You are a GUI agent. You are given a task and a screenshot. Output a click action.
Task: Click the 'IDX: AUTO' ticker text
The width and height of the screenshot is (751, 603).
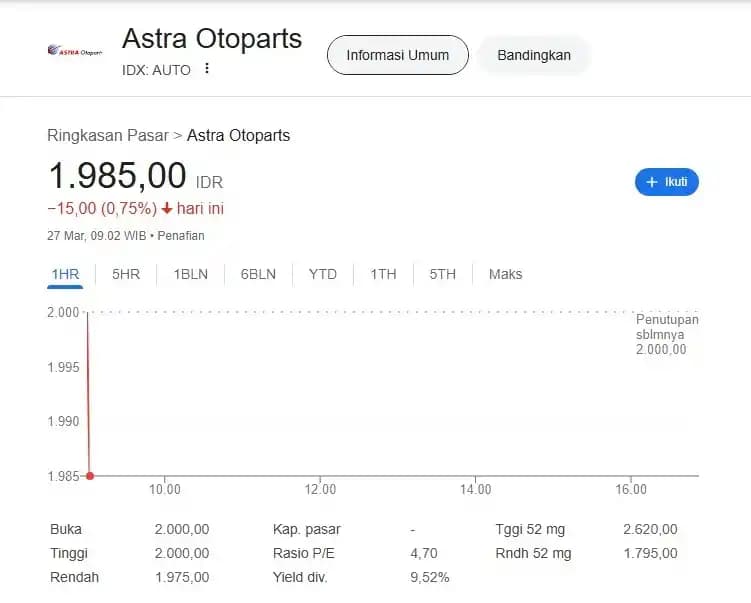[x=156, y=70]
